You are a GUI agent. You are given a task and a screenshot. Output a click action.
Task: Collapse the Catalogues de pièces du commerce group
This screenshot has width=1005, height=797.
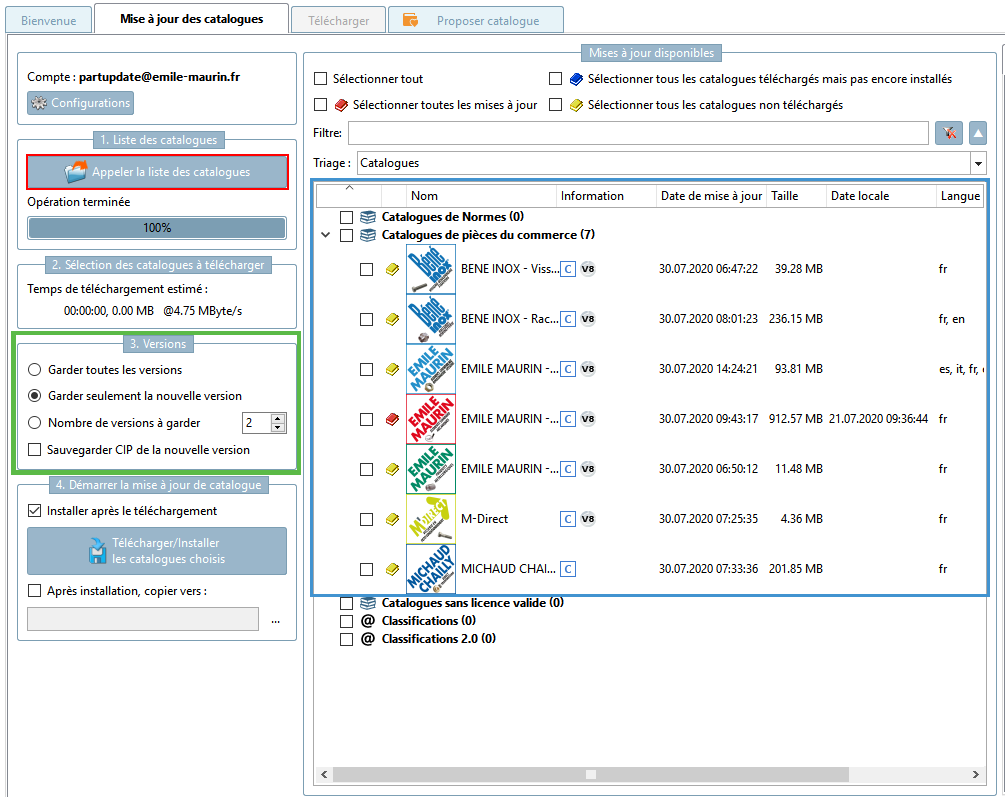point(326,235)
